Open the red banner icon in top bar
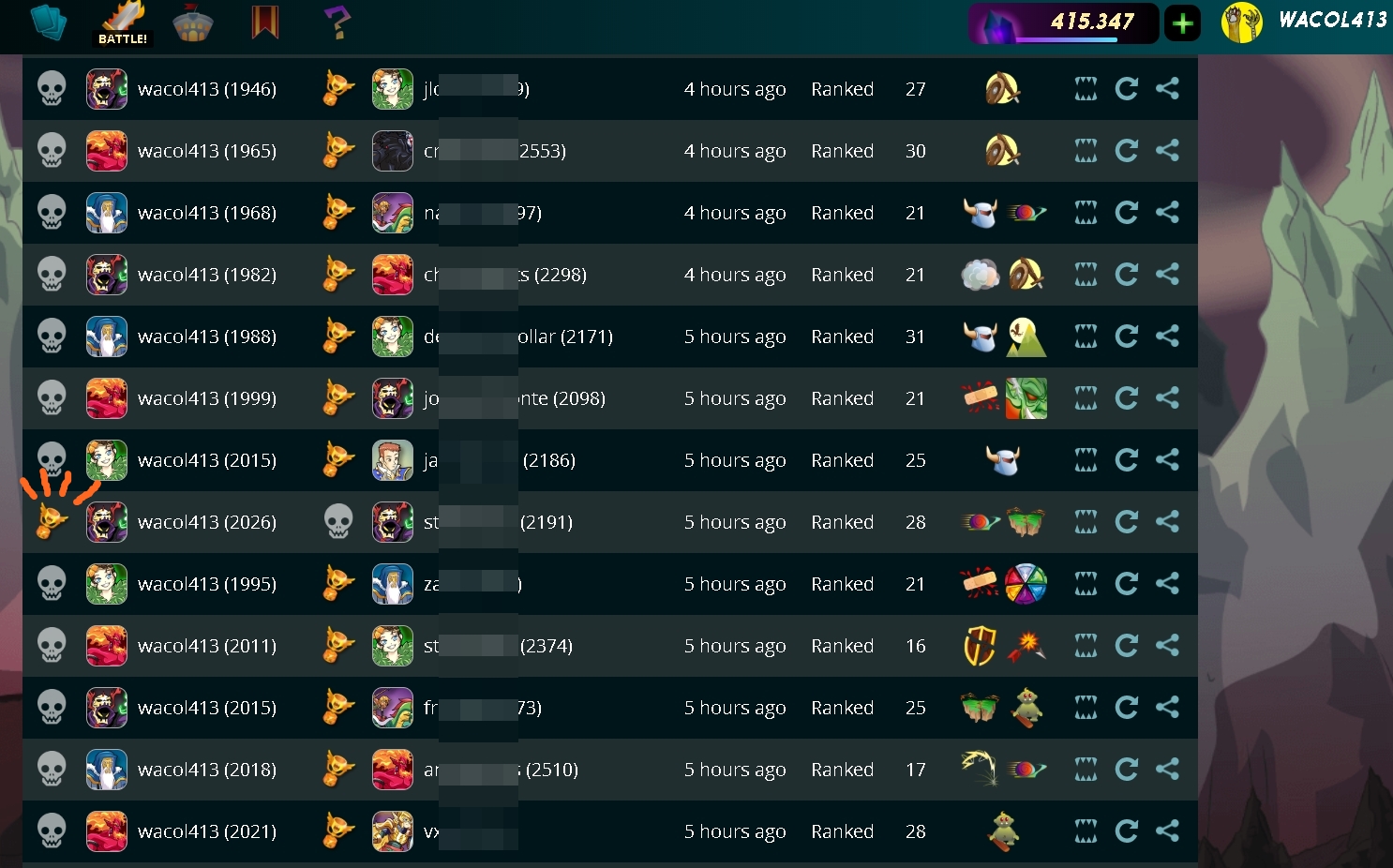1393x868 pixels. 265,22
